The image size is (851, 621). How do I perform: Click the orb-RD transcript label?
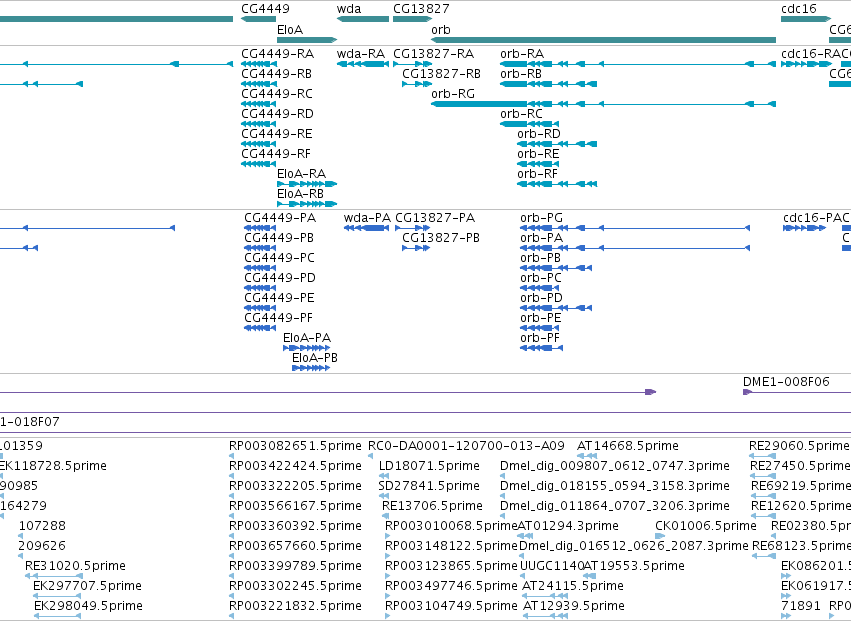(539, 134)
